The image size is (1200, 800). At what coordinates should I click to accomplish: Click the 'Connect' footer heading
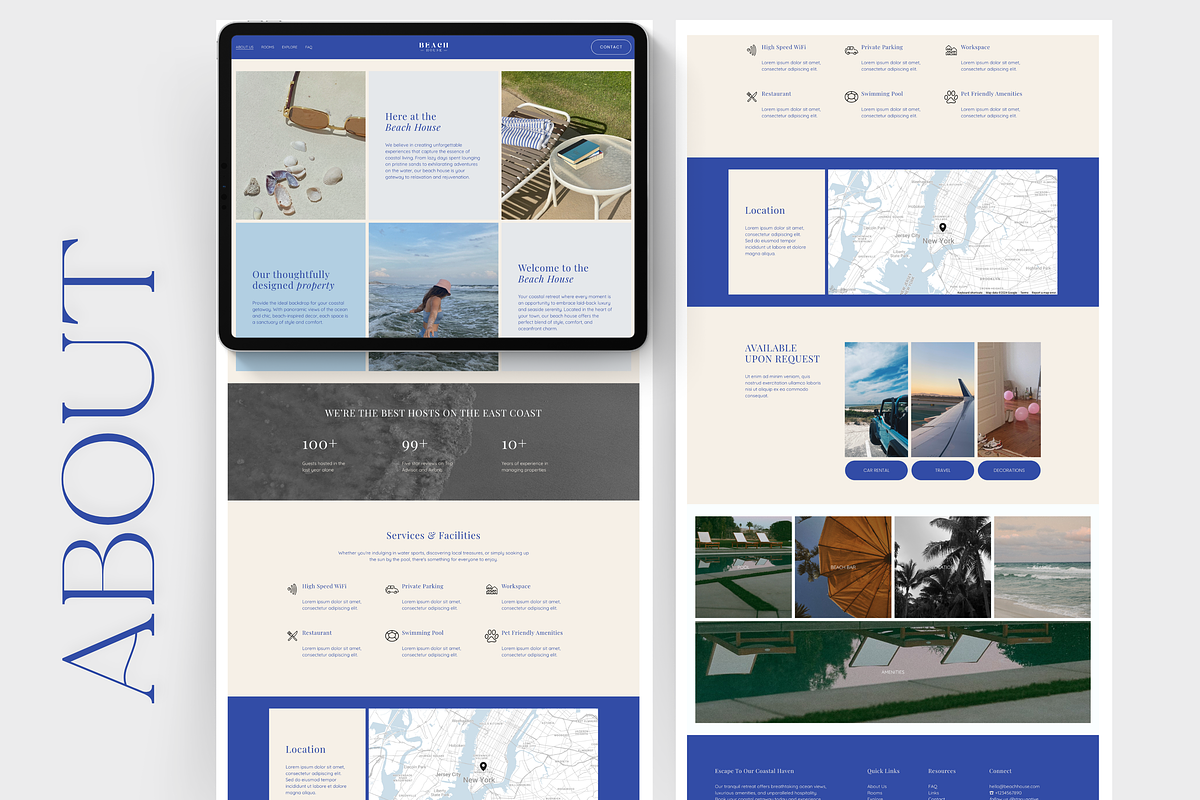[1000, 771]
